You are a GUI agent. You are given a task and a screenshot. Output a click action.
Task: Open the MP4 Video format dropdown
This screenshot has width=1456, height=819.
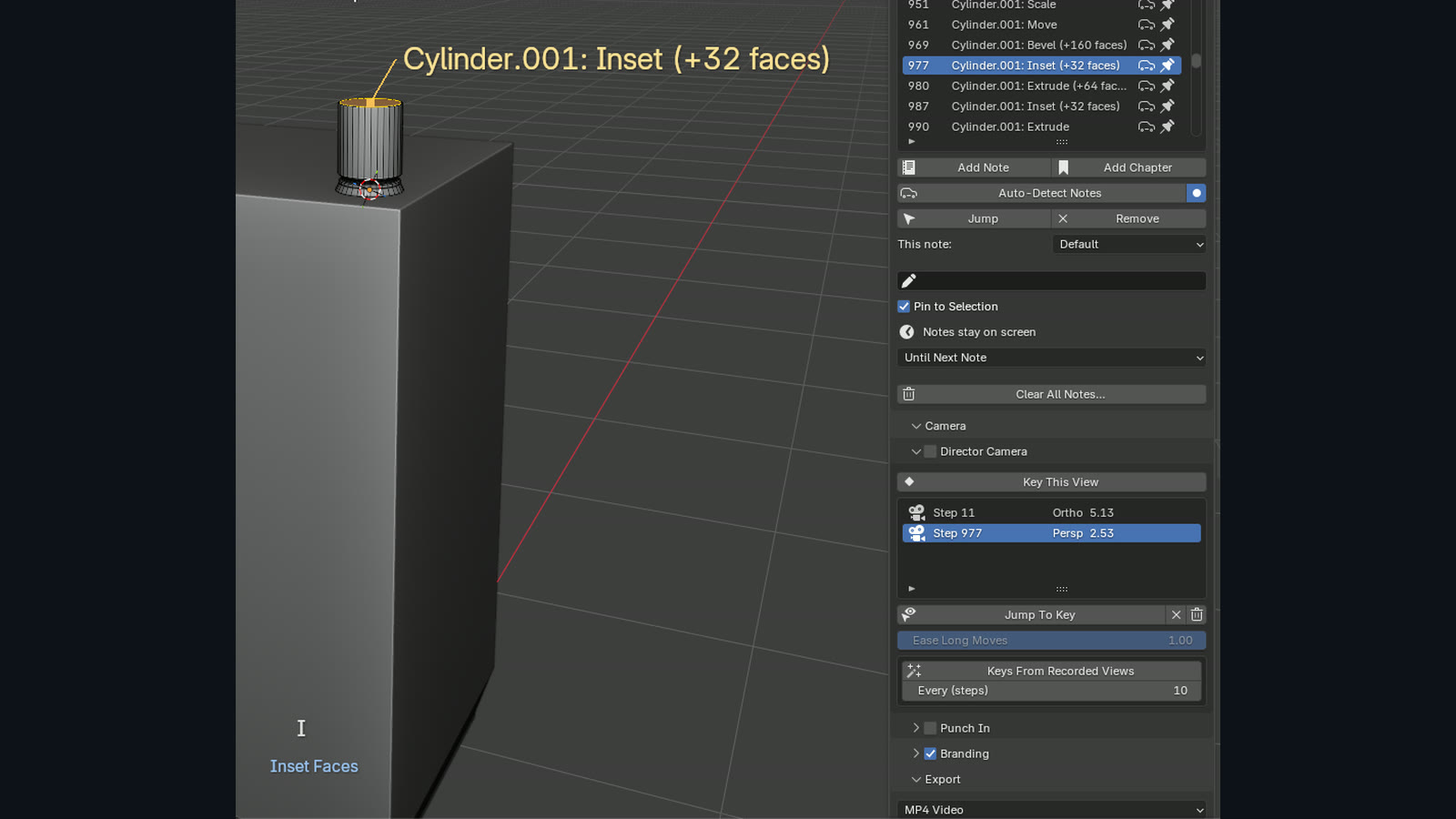tap(1052, 810)
